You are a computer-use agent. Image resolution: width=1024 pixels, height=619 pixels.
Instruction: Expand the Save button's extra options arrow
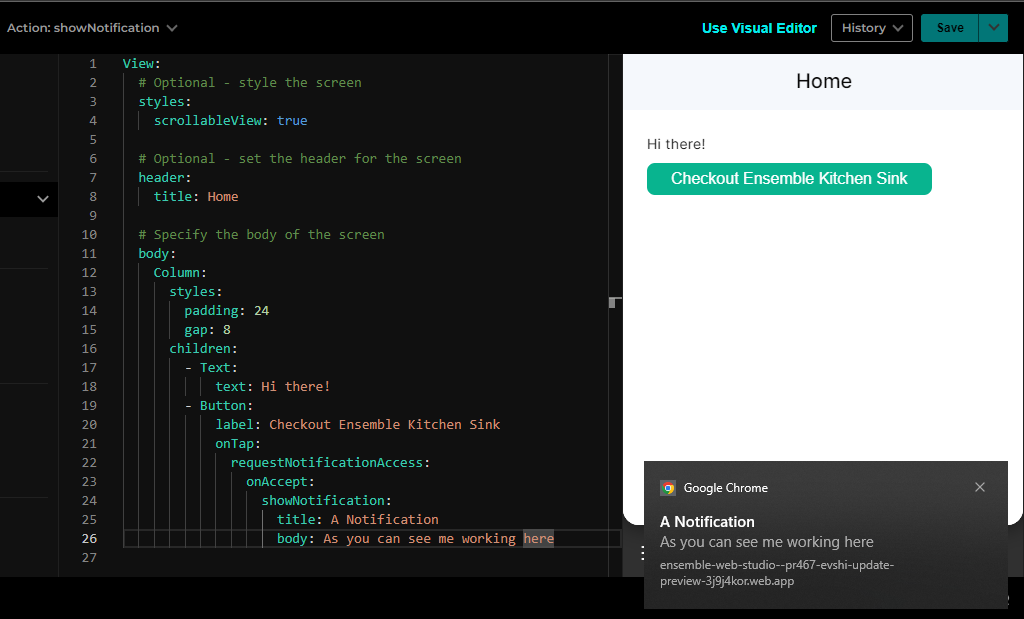click(993, 27)
